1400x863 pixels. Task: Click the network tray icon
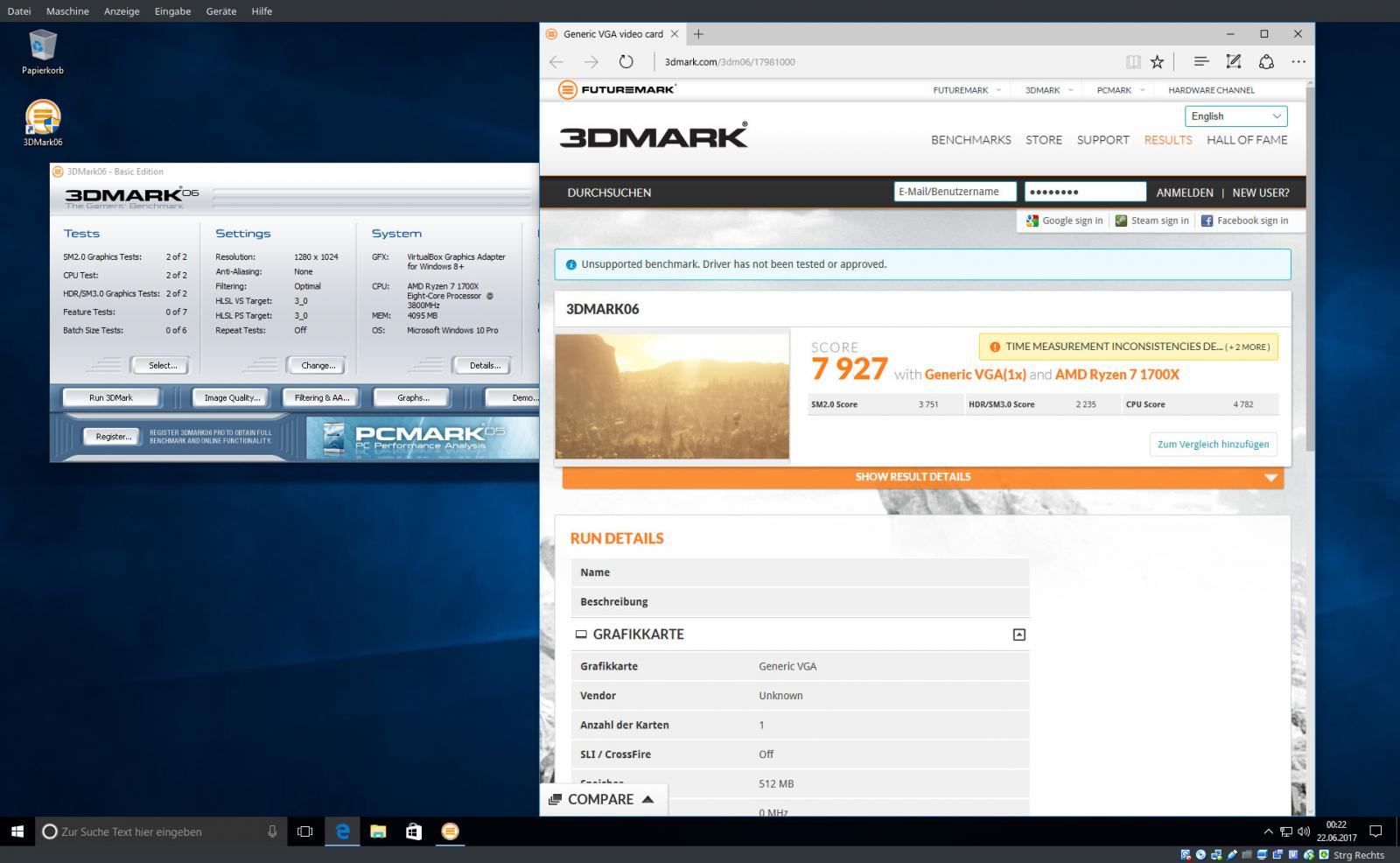pos(1286,831)
